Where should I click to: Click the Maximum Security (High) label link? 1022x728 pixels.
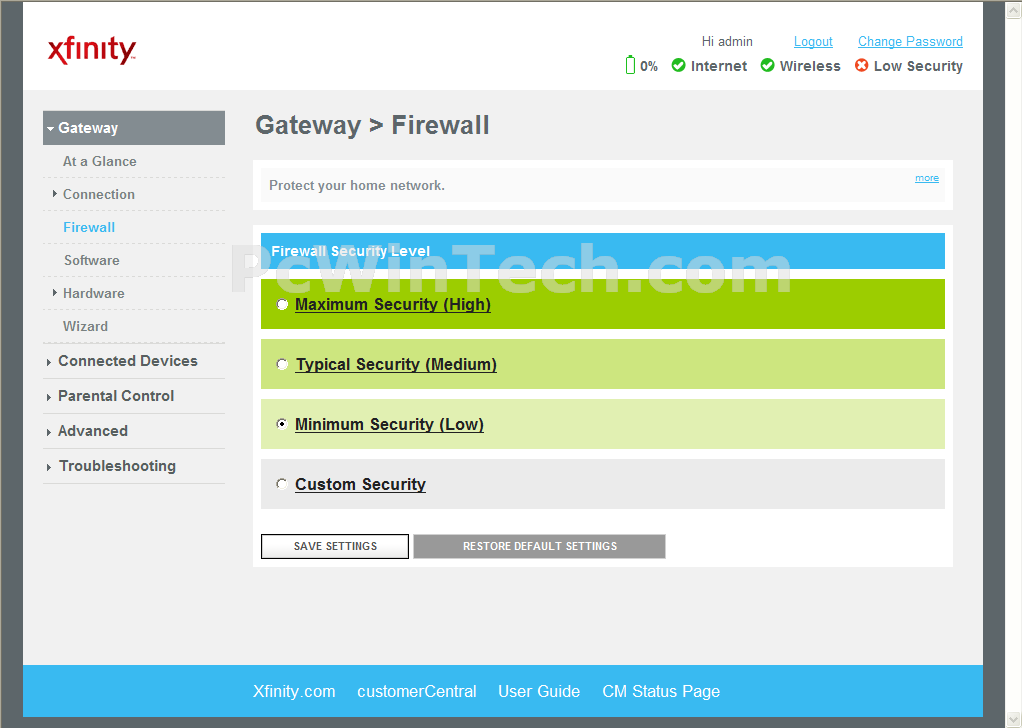pos(393,304)
